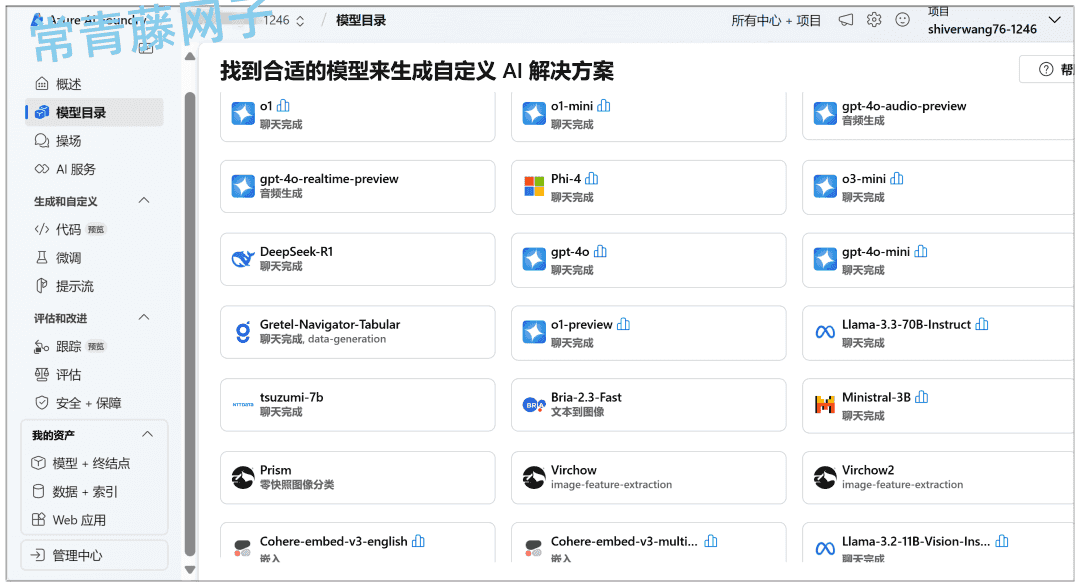The width and height of the screenshot is (1080, 587).
Task: Click the sidebar scrollbar up arrow
Action: click(190, 56)
